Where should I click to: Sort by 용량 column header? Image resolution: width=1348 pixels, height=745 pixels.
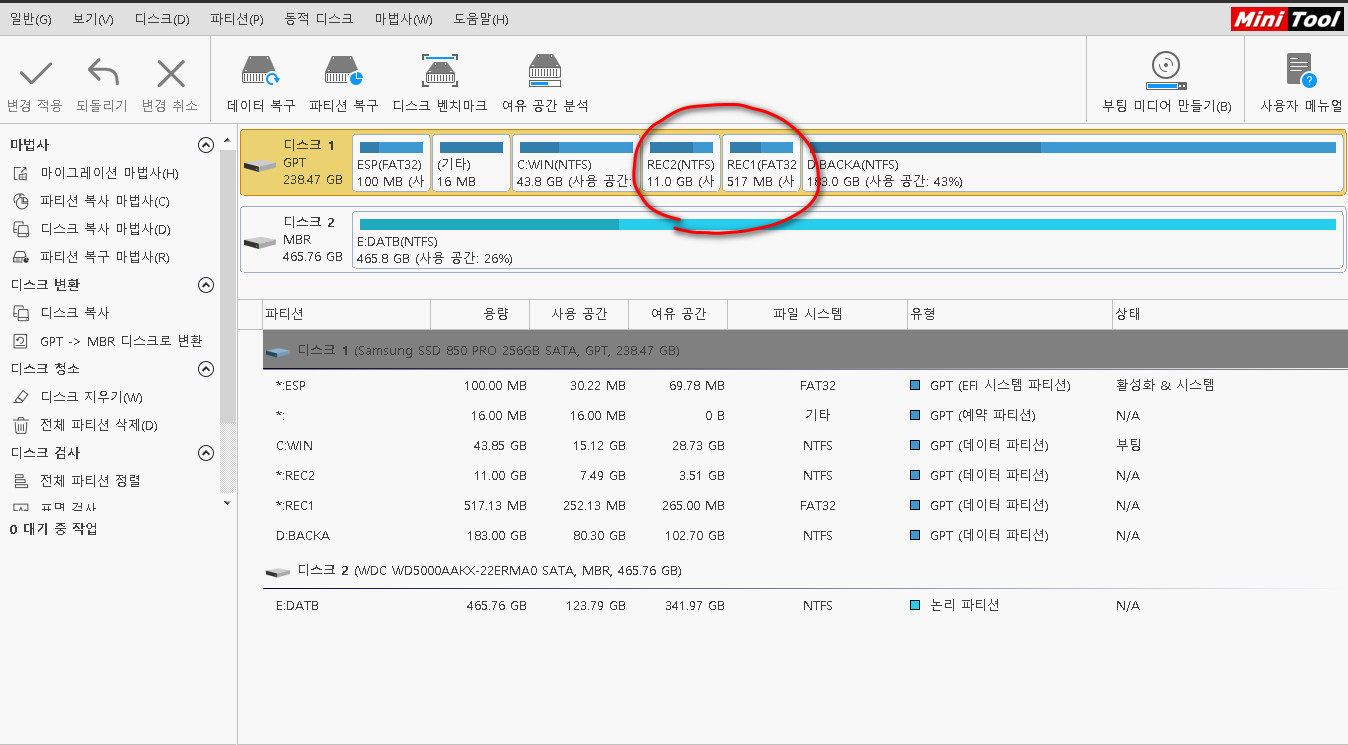(480, 314)
